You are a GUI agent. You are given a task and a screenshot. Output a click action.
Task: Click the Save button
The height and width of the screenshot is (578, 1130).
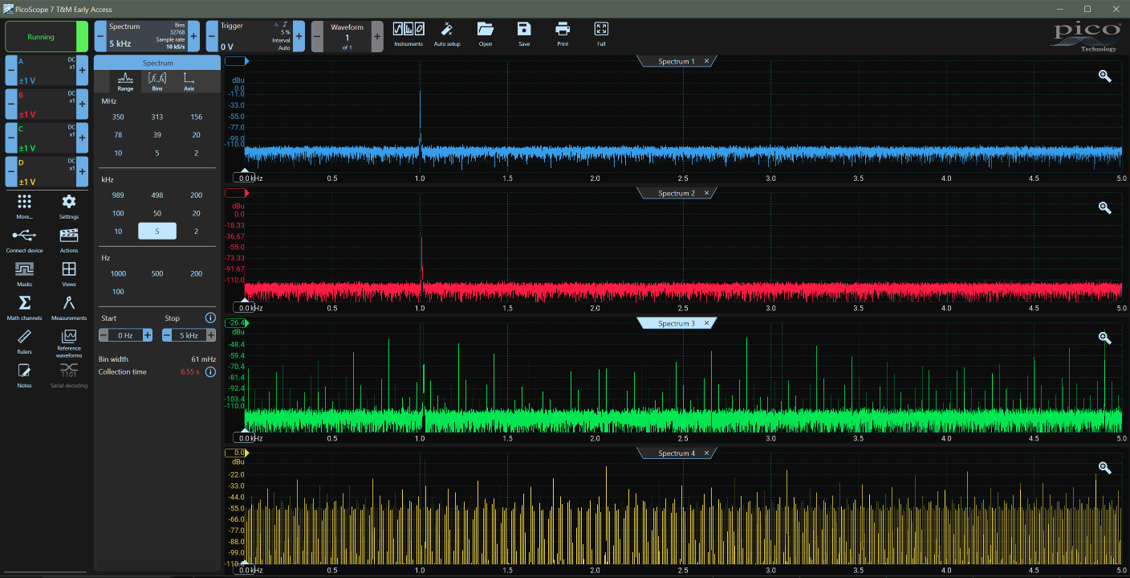(x=524, y=34)
